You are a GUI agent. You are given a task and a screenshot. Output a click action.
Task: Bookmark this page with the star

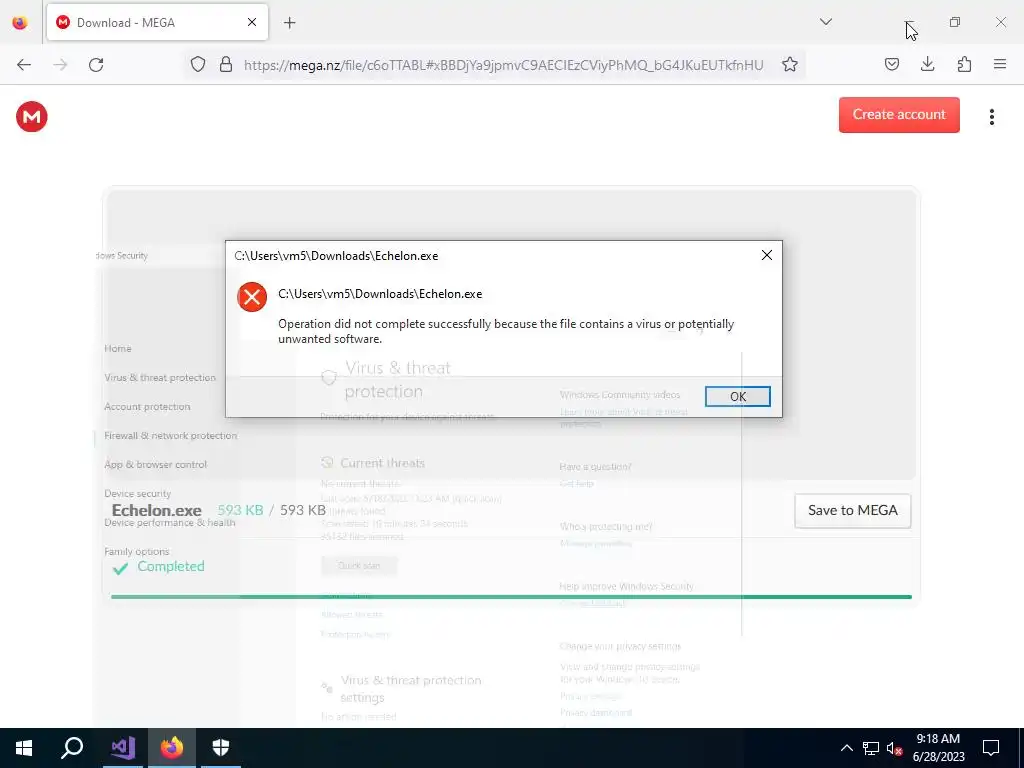790,65
